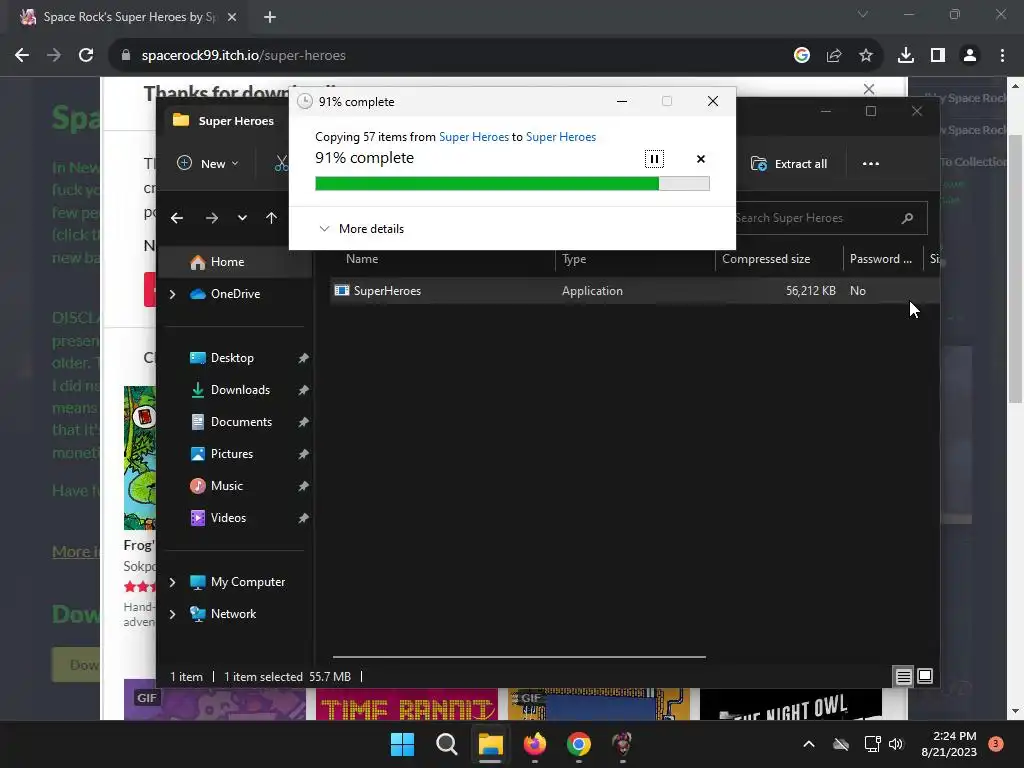
Task: Click the green copy progress bar
Action: coord(512,184)
